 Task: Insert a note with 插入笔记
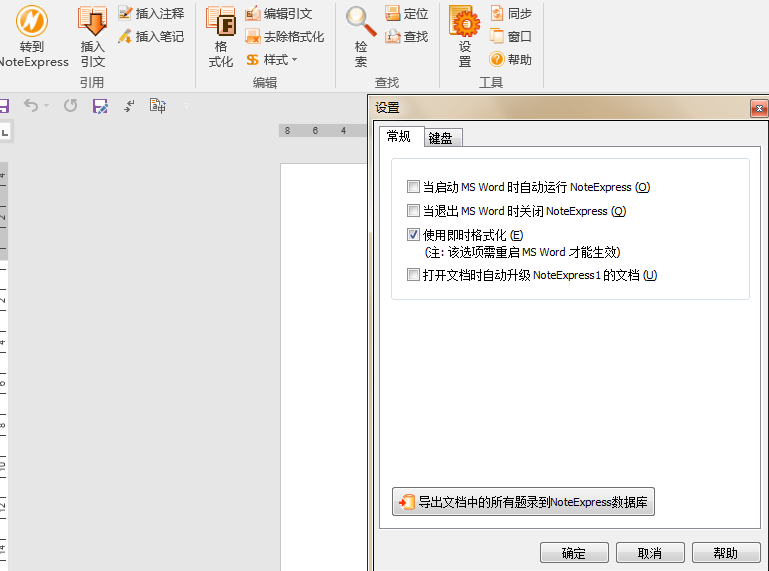[151, 36]
